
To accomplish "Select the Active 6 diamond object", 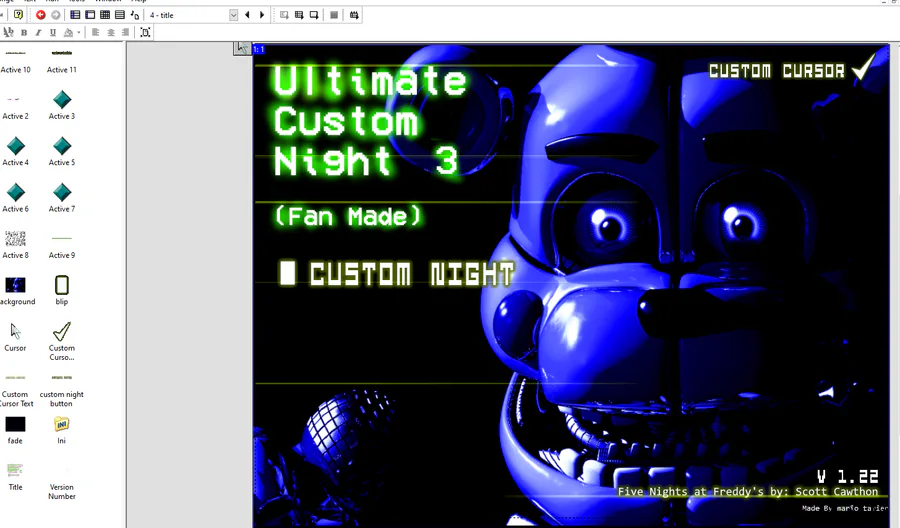I will point(15,192).
